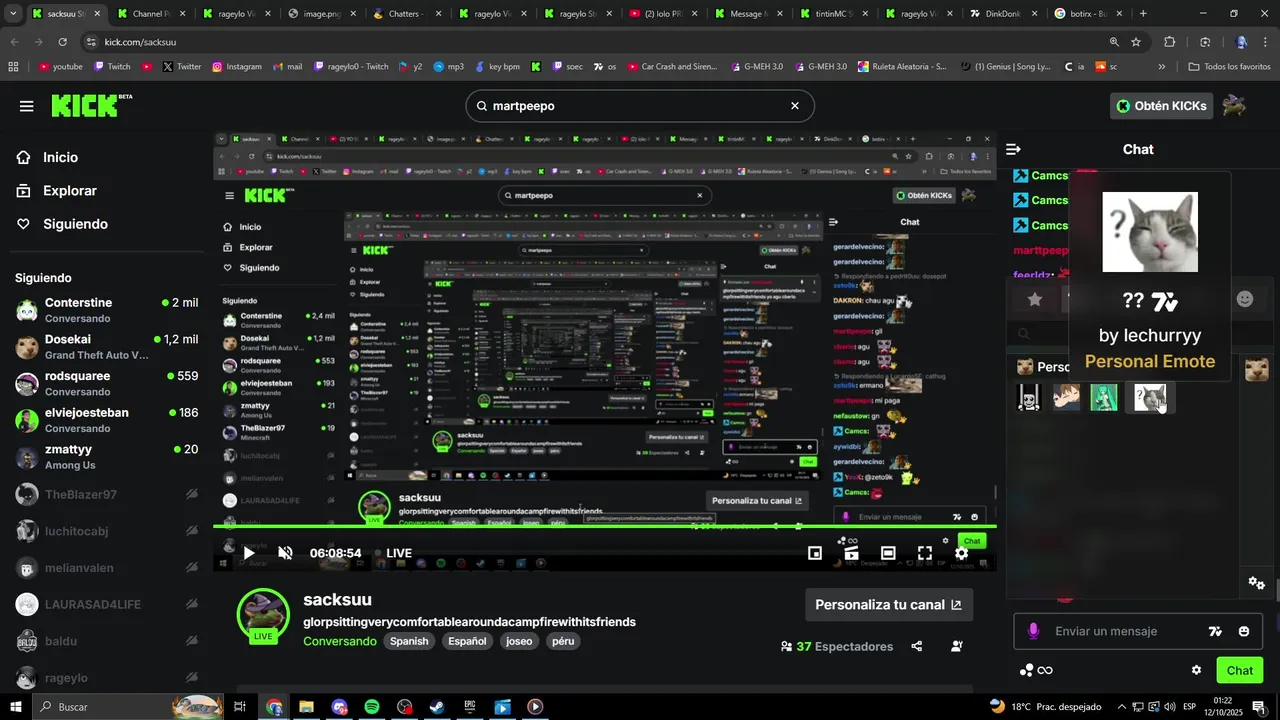
Task: Open Spotify from taskbar
Action: click(371, 707)
